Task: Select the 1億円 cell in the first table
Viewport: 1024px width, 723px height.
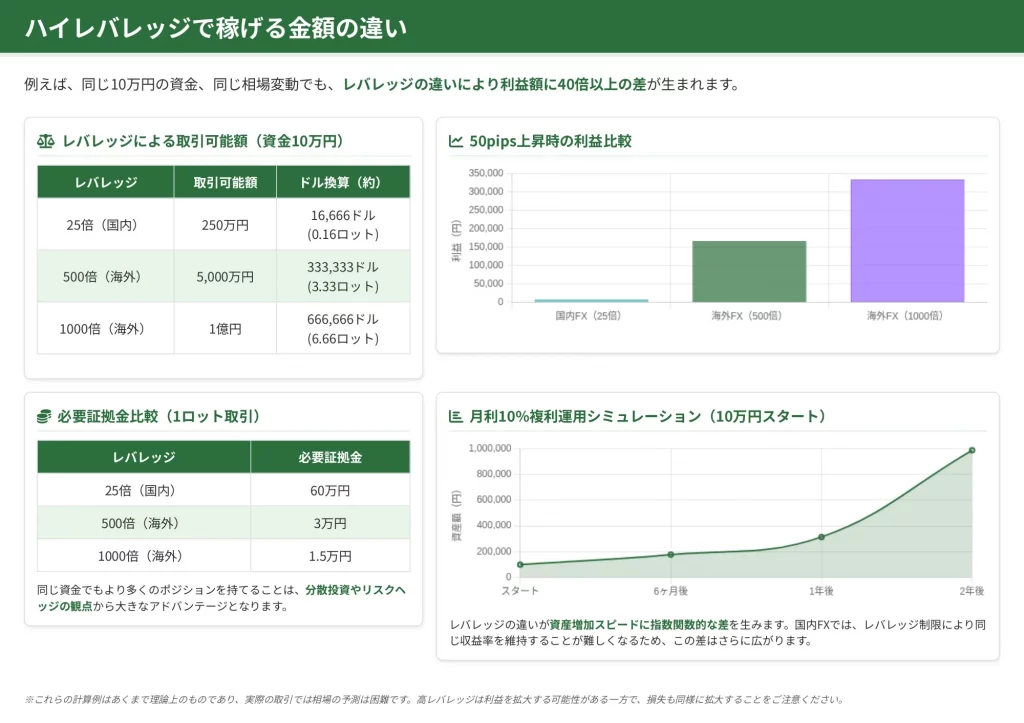Action: (225, 328)
